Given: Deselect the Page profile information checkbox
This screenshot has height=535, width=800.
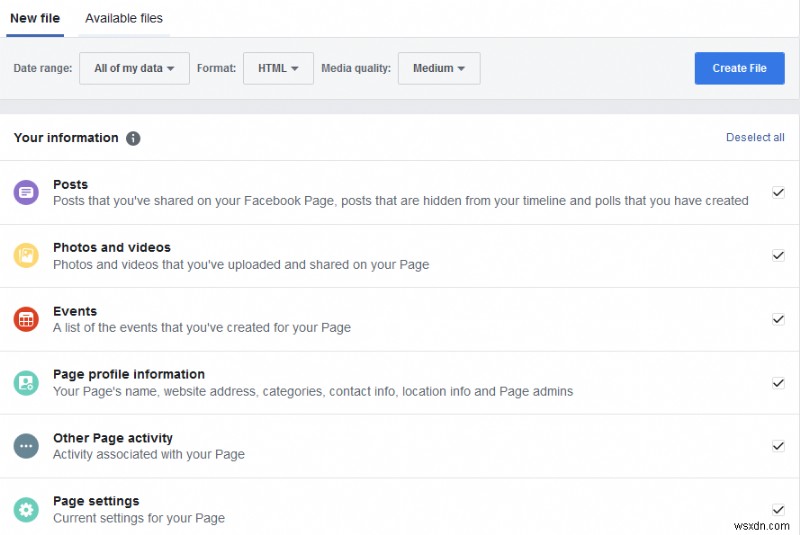Looking at the screenshot, I should [x=778, y=382].
